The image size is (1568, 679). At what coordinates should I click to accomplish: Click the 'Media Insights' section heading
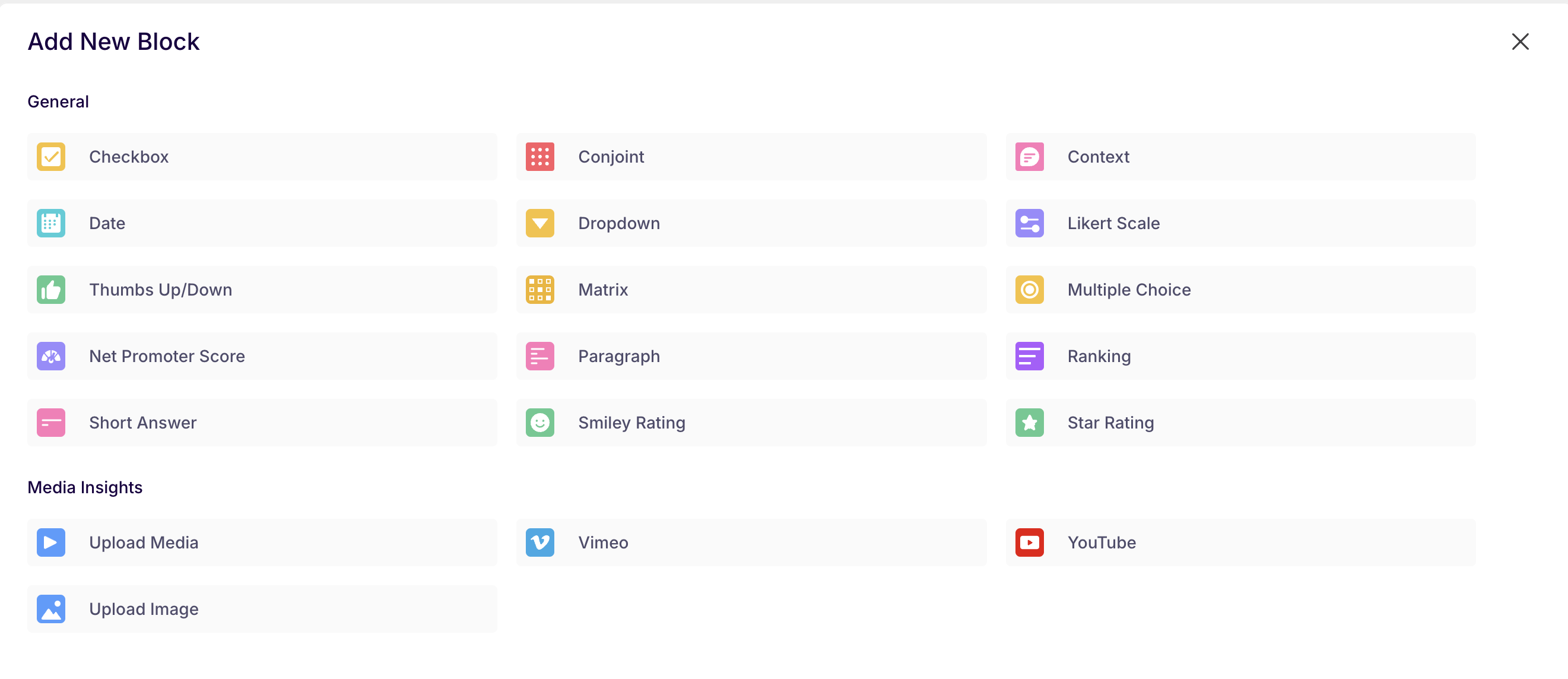click(85, 487)
